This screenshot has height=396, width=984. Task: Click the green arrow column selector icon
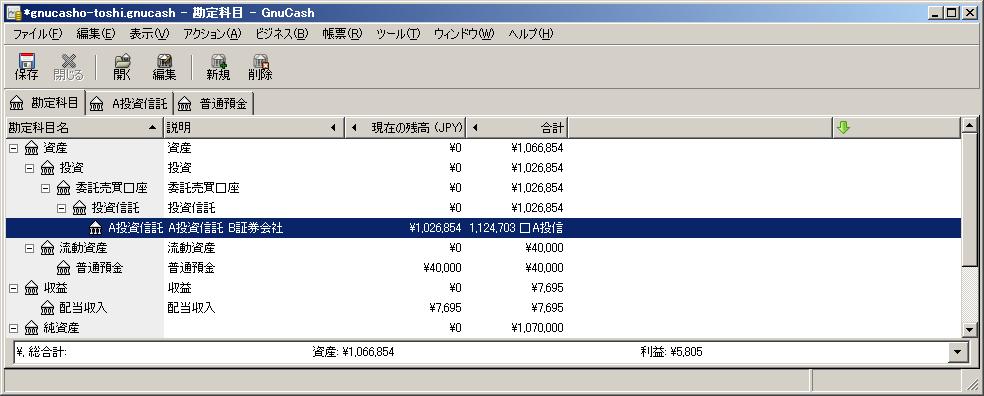point(843,128)
